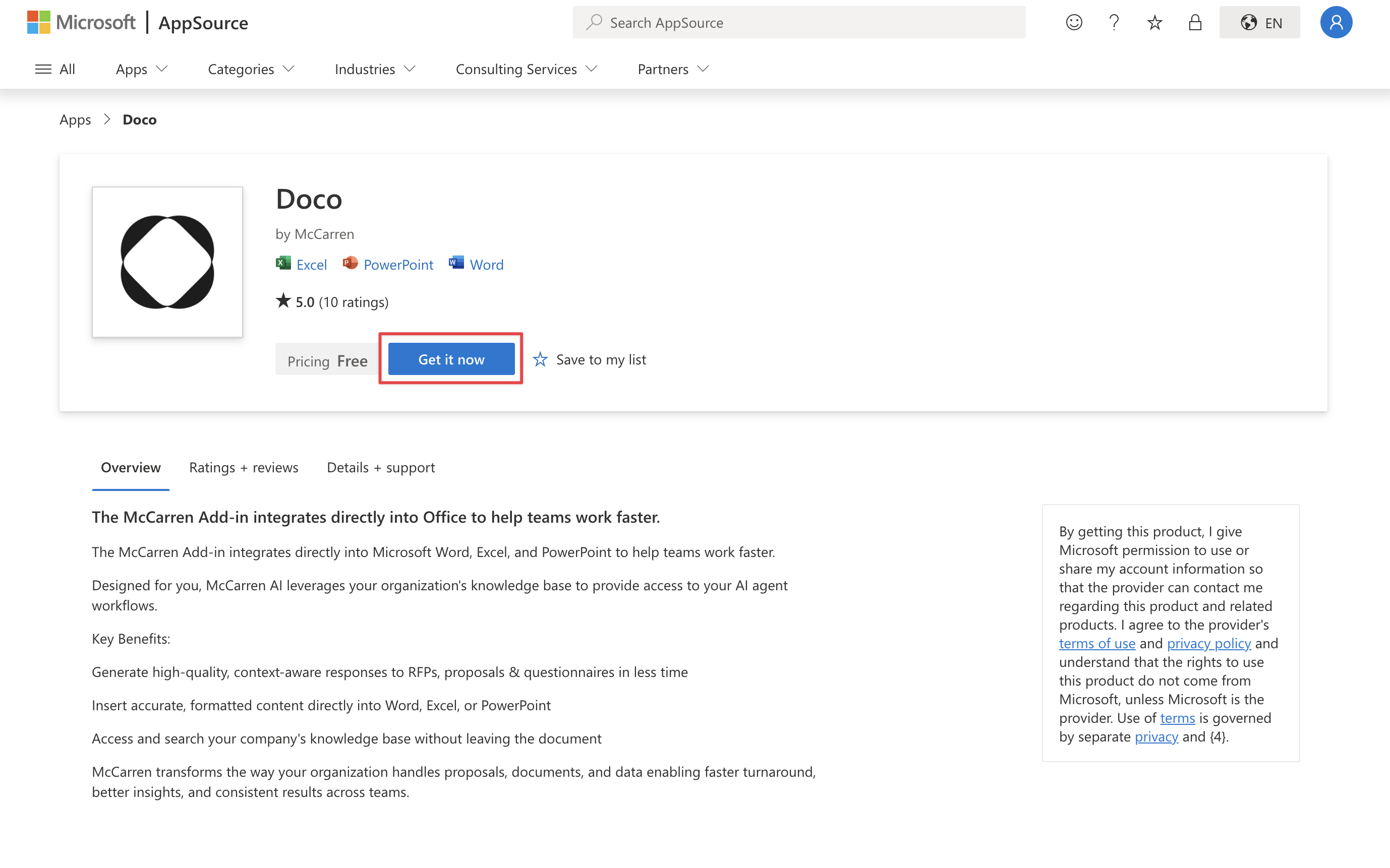This screenshot has height=868, width=1390.
Task: Toggle Save to my list
Action: coord(589,359)
